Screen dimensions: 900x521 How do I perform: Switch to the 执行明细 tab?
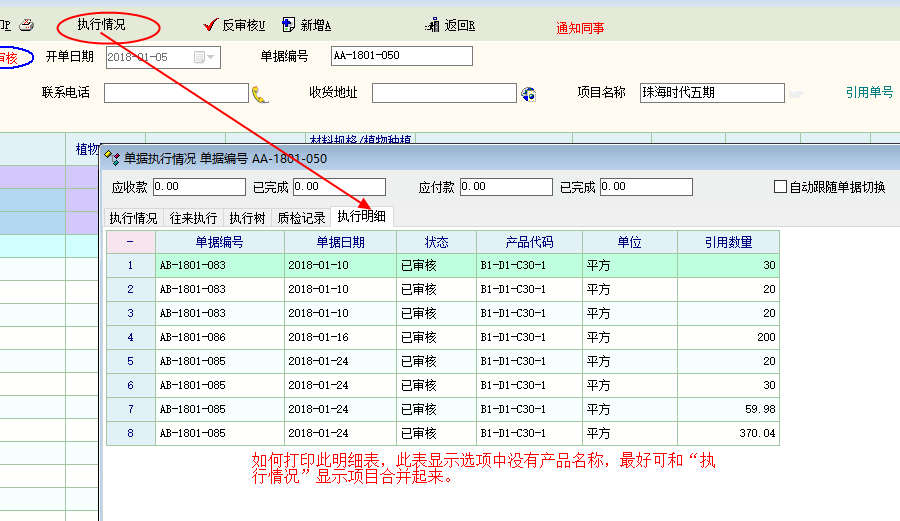[362, 217]
